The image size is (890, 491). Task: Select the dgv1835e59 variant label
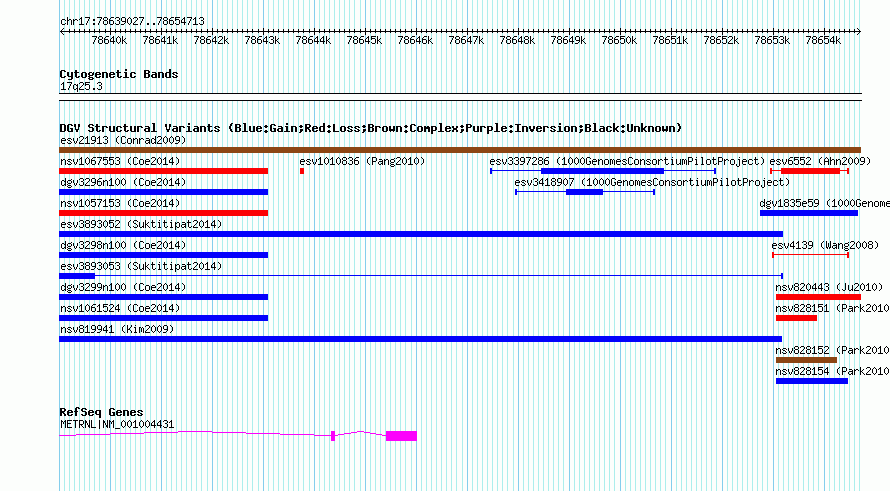[824, 204]
